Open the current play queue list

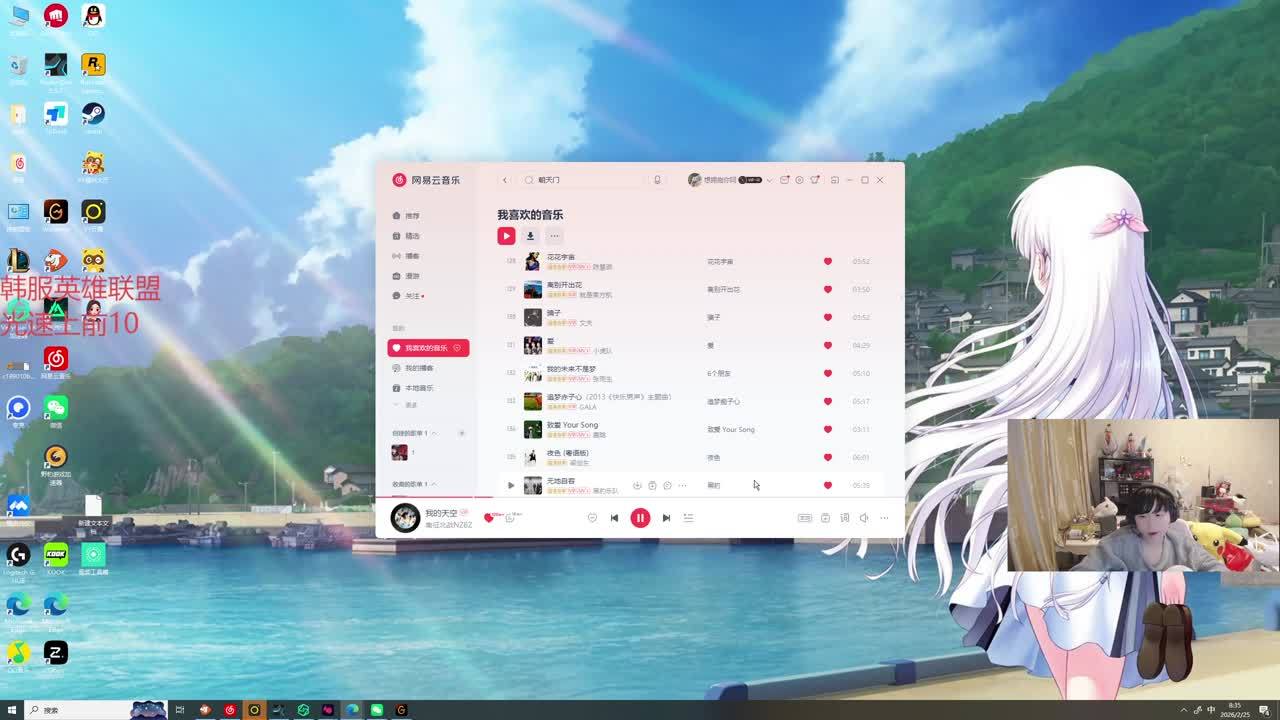pos(688,518)
